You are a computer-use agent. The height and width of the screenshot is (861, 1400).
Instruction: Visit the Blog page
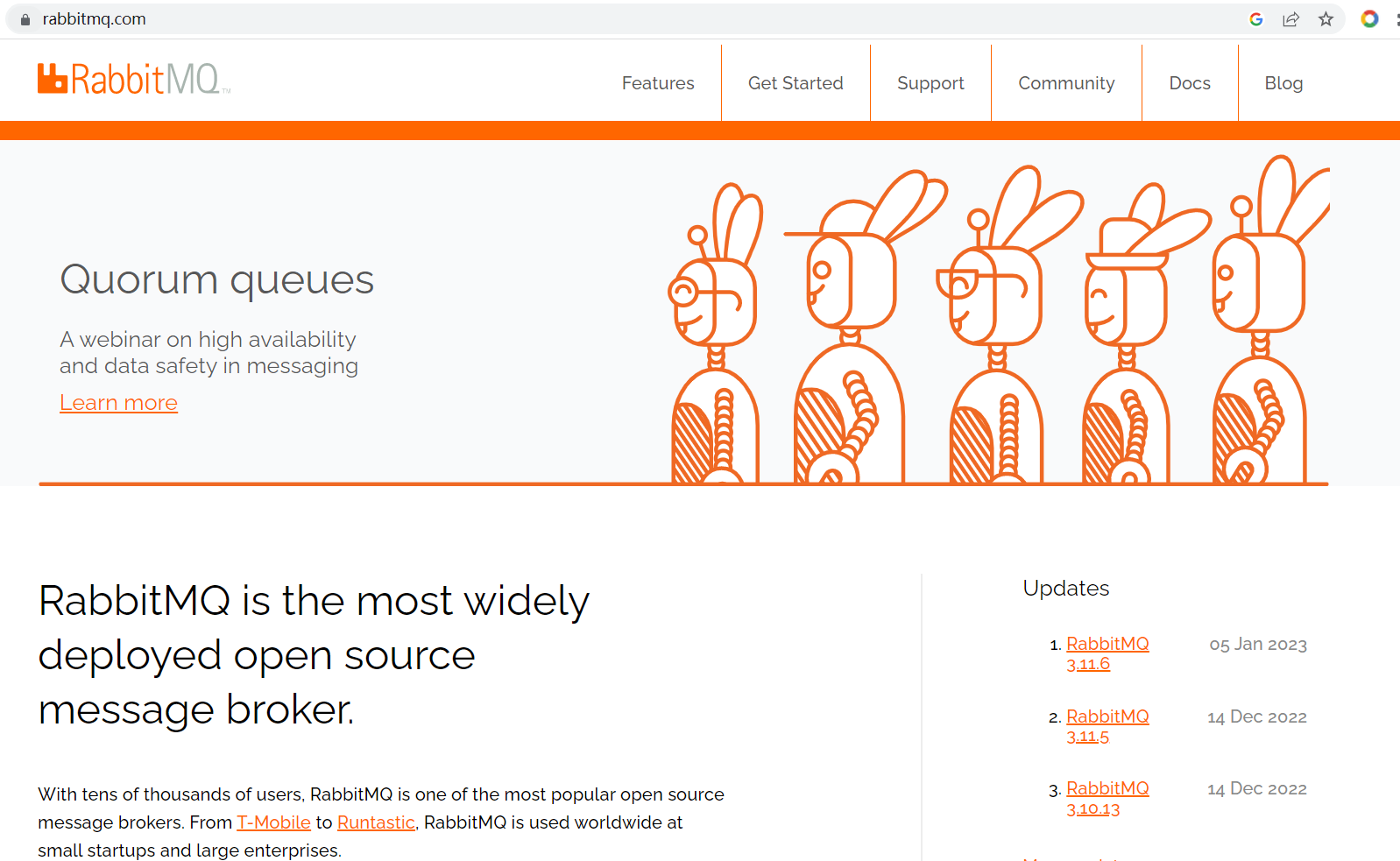pos(1283,83)
